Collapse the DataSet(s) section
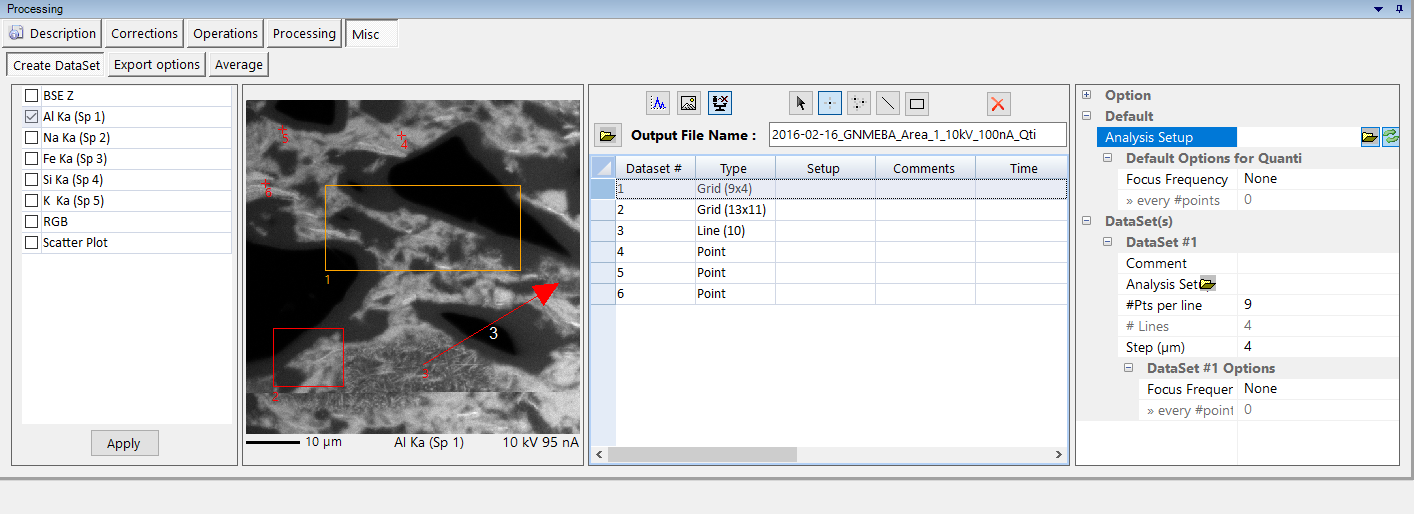 (x=1087, y=221)
